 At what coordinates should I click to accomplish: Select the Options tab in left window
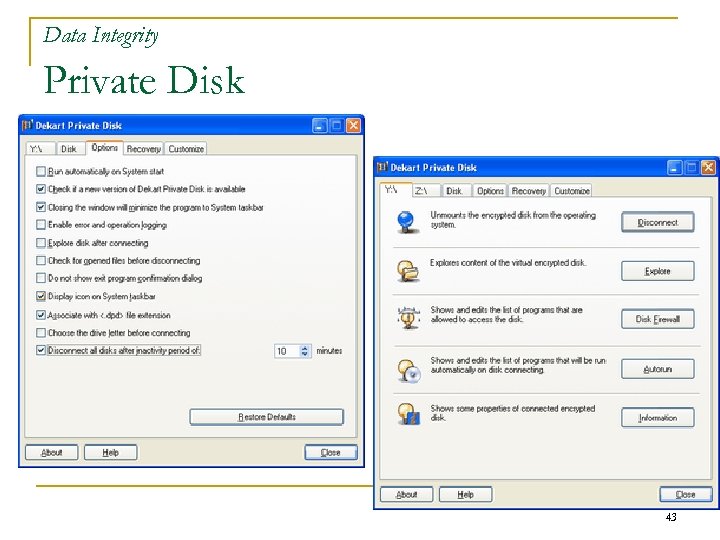pyautogui.click(x=105, y=147)
